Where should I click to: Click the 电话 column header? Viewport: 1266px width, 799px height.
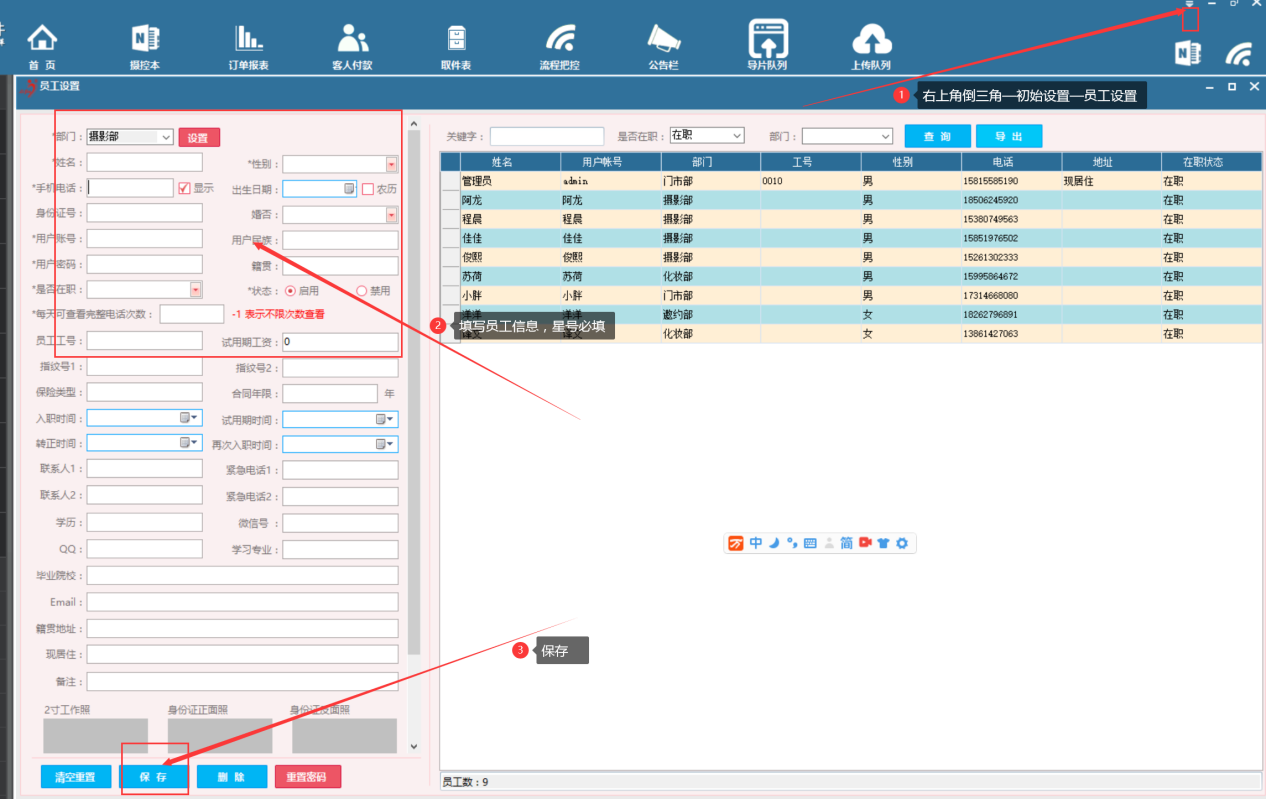click(x=1011, y=161)
